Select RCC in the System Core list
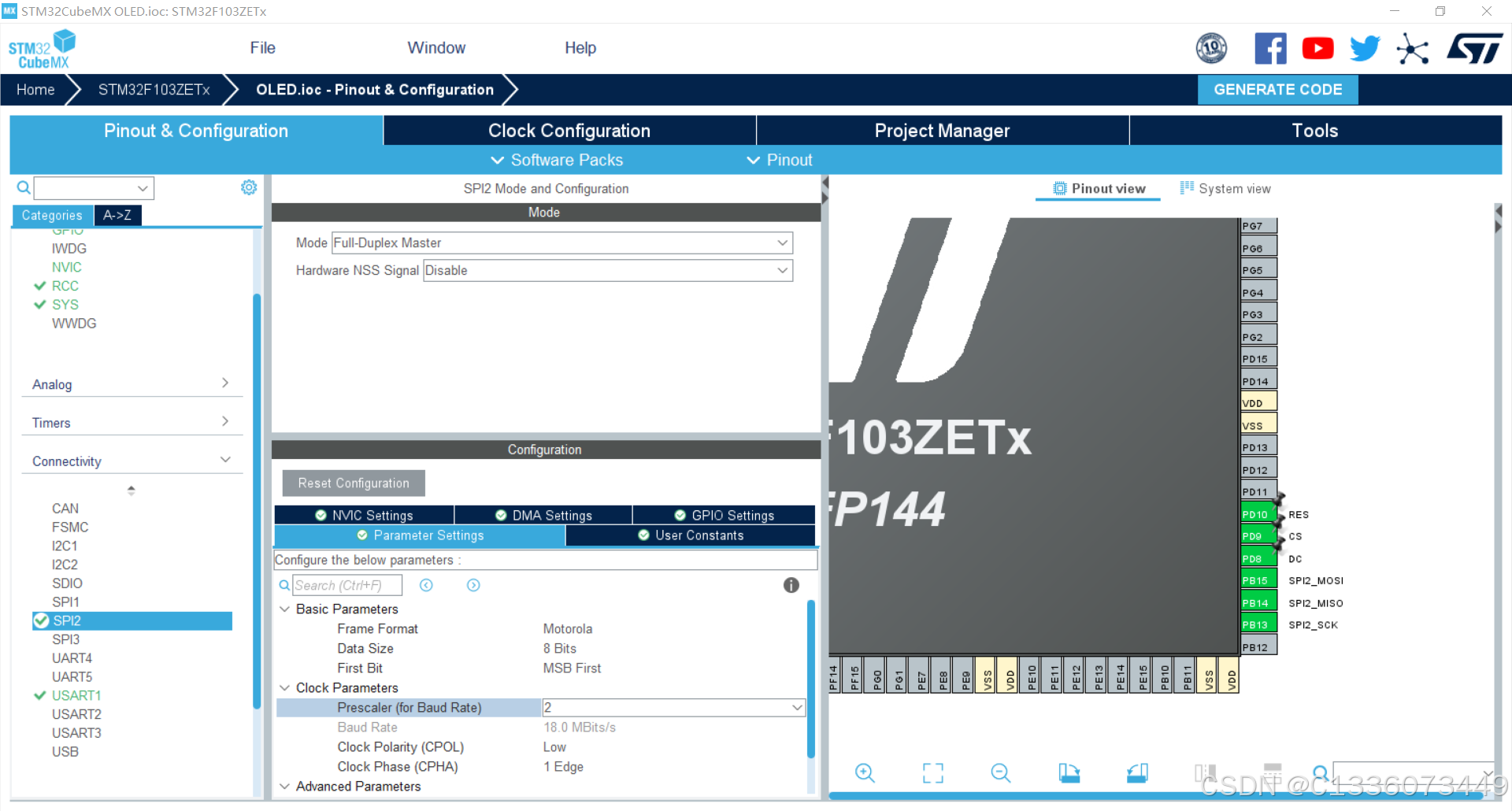This screenshot has width=1512, height=811. click(65, 286)
